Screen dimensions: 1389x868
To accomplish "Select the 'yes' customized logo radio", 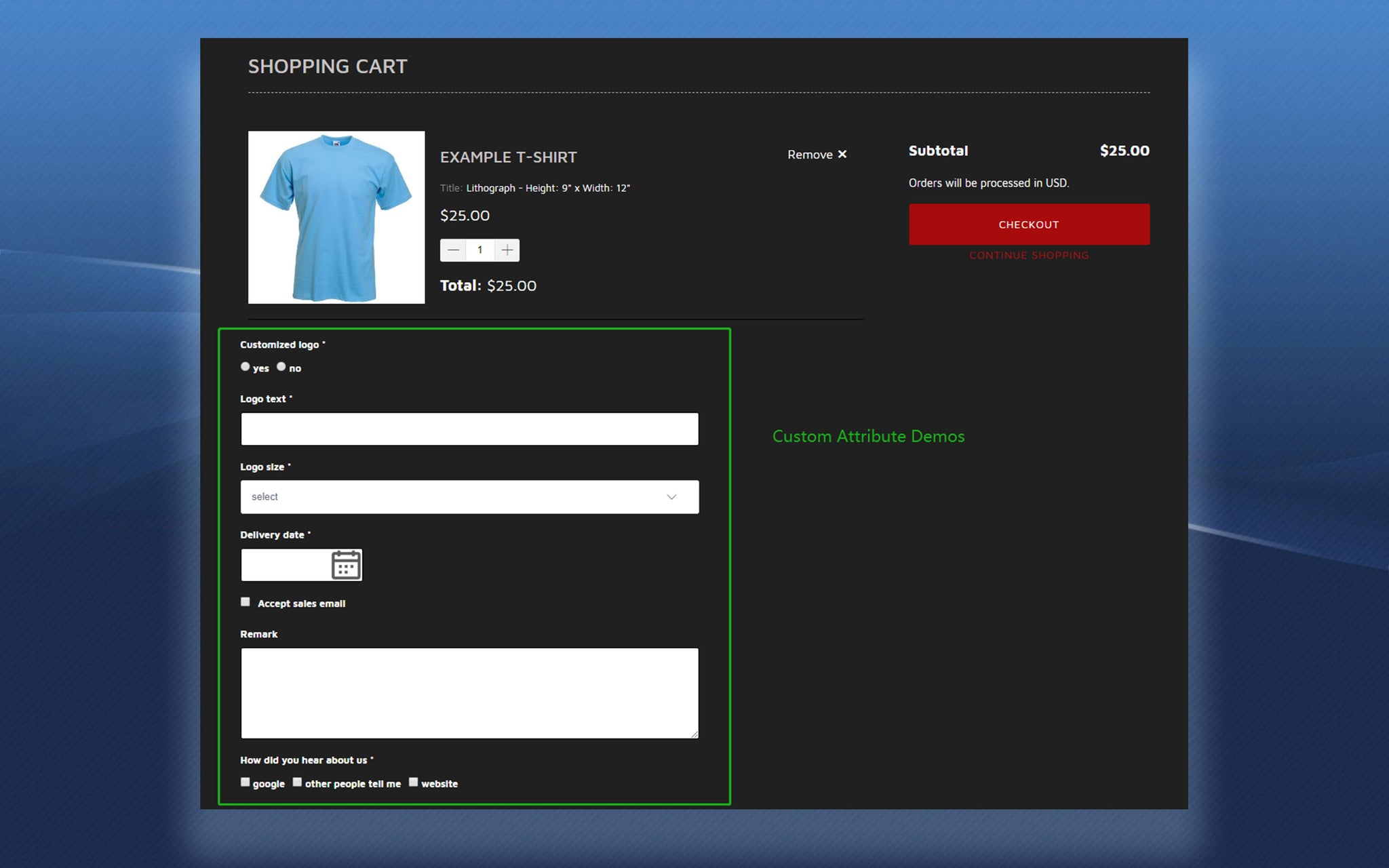I will tap(246, 367).
